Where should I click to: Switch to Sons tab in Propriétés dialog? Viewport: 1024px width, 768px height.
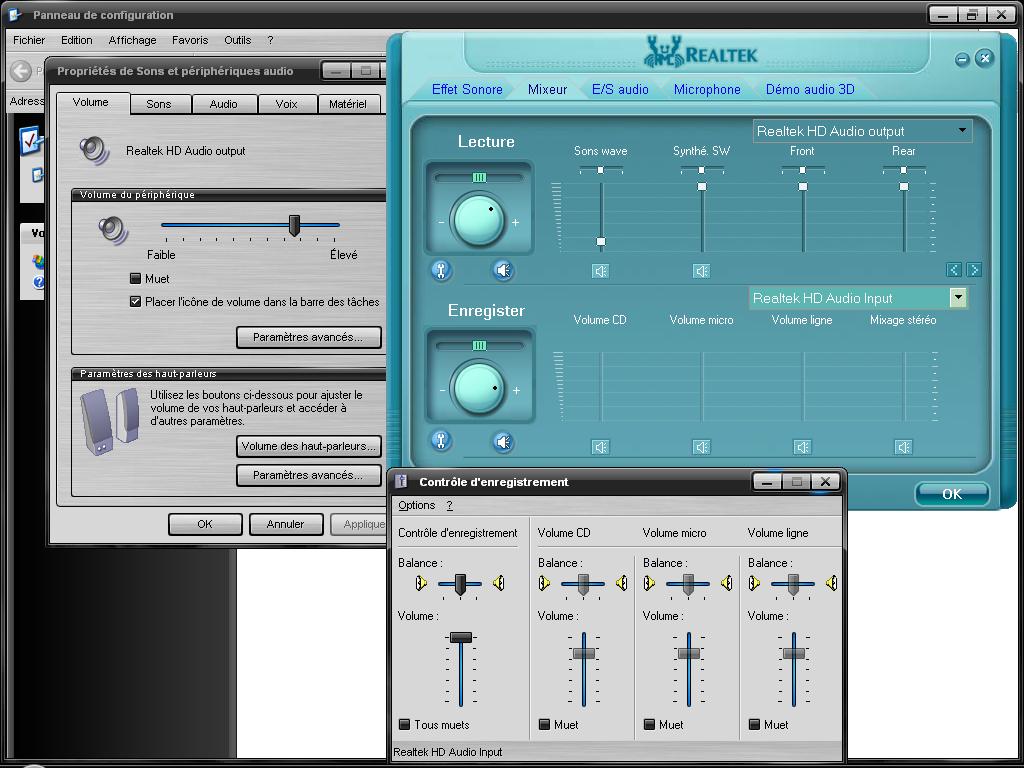(x=159, y=104)
